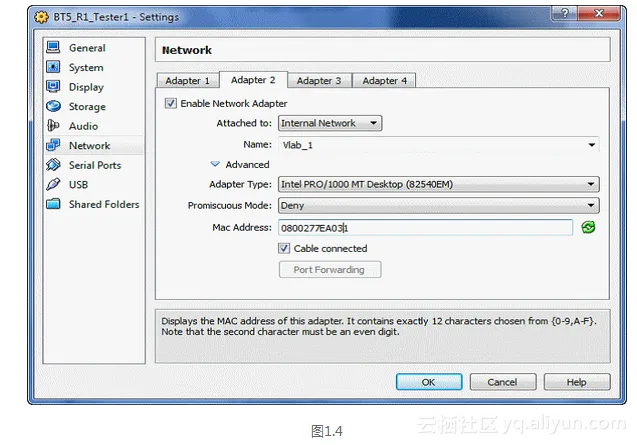
Task: Select Serial Ports label in list
Action: pos(95,165)
